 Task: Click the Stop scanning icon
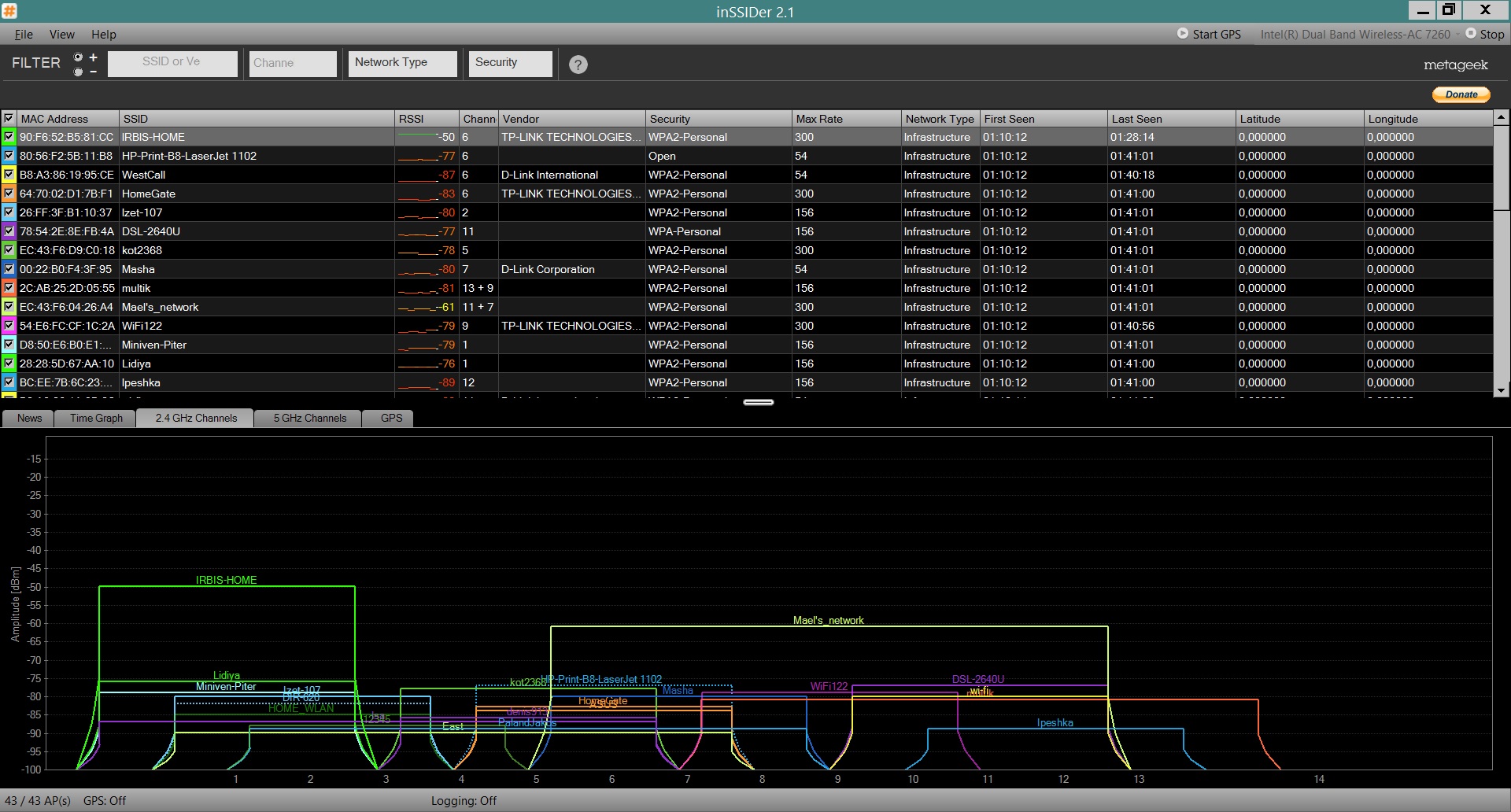pyautogui.click(x=1470, y=34)
